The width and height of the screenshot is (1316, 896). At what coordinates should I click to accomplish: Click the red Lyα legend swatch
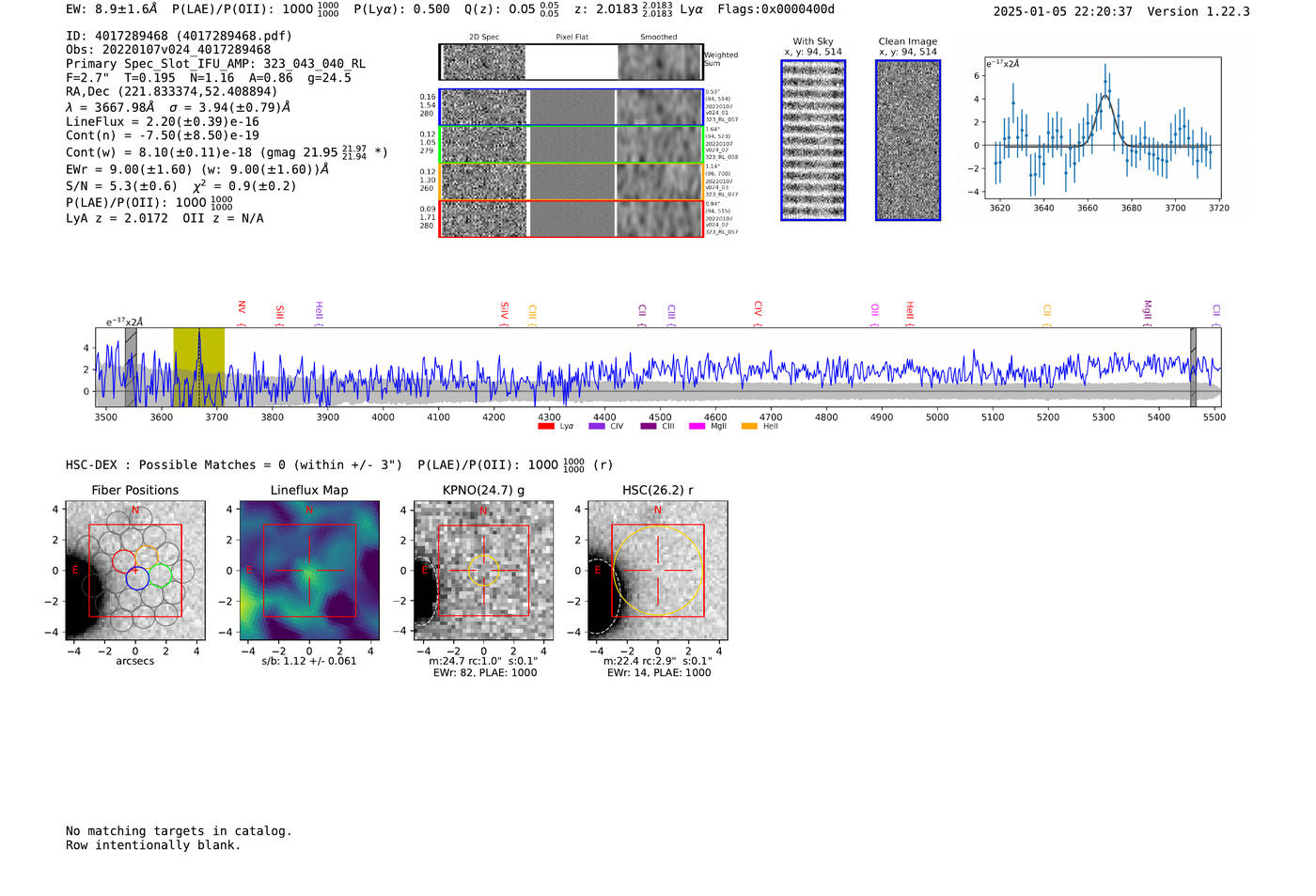tap(545, 427)
